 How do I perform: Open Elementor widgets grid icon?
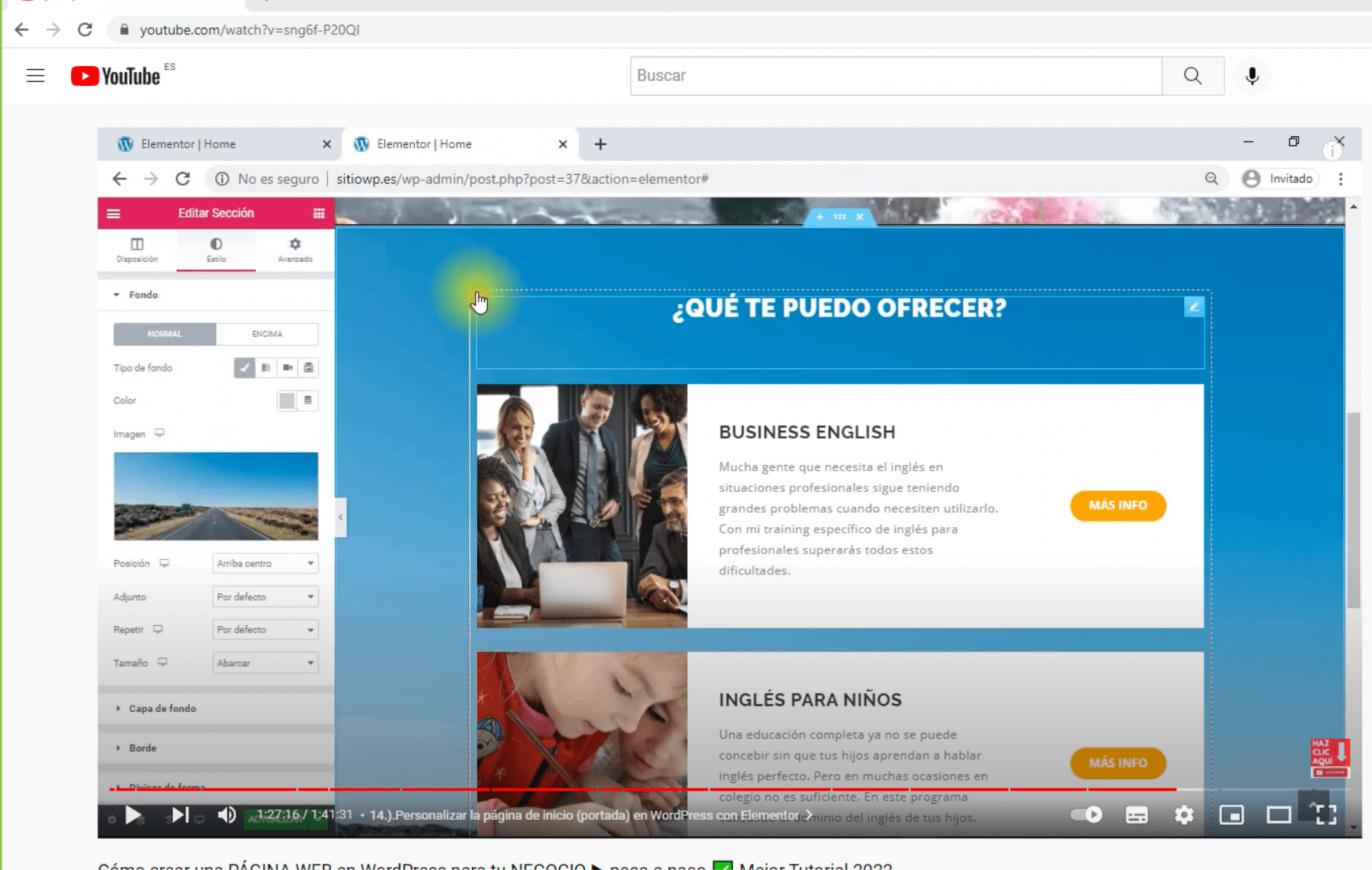(319, 213)
